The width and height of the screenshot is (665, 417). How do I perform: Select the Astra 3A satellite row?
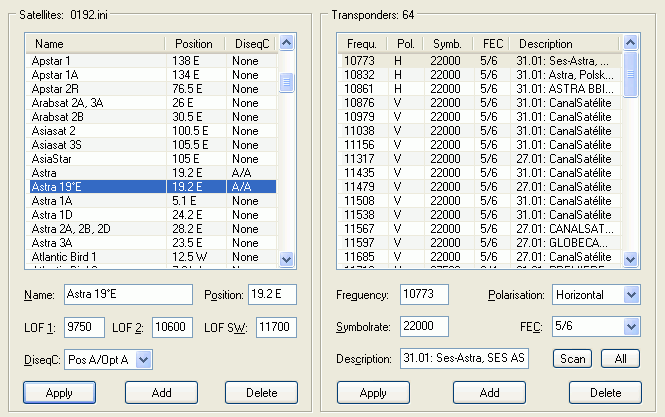point(153,243)
